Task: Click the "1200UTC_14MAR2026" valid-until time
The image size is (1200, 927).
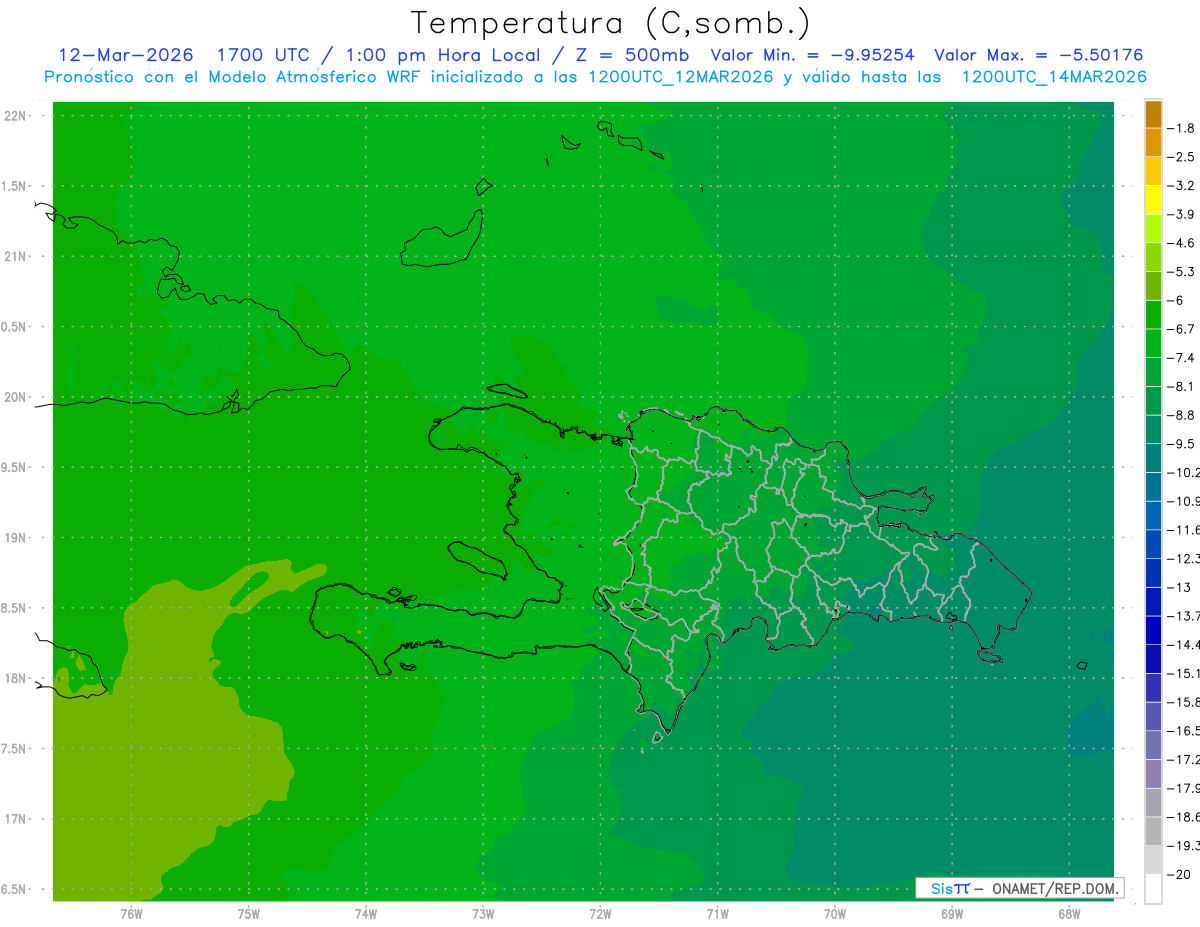Action: pyautogui.click(x=1054, y=77)
